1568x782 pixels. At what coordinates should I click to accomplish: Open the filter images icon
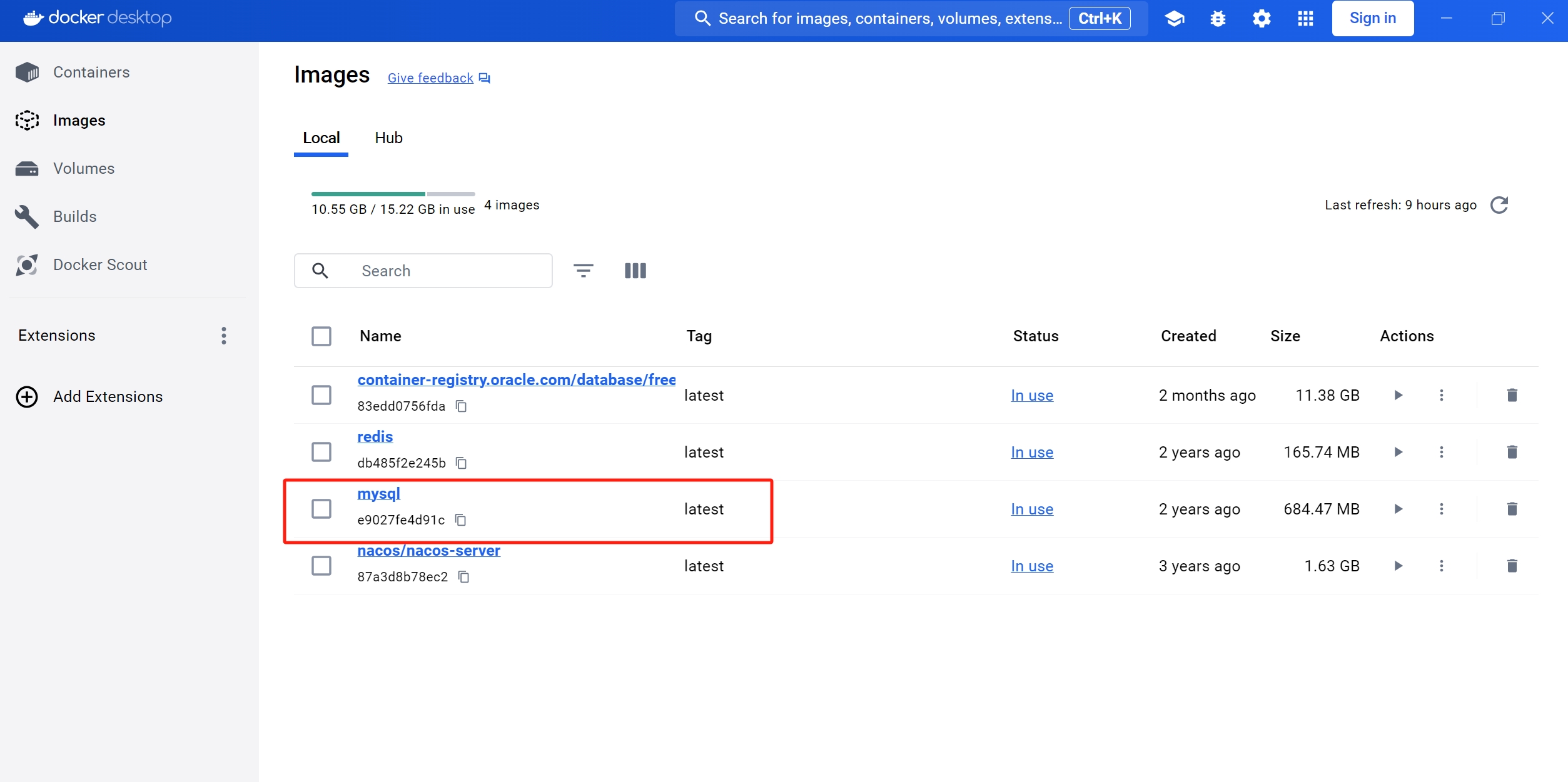583,271
